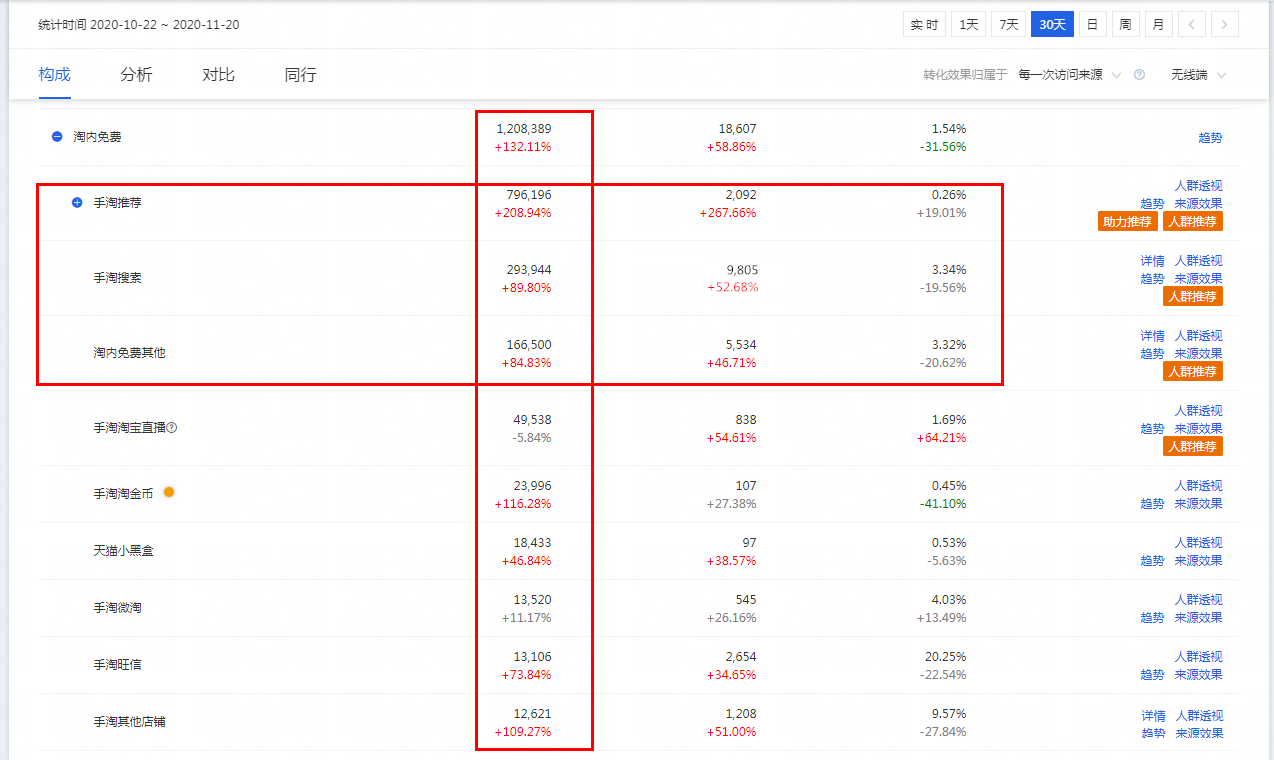
Task: Open 详情 link for 手淘搜索
Action: 1152,261
